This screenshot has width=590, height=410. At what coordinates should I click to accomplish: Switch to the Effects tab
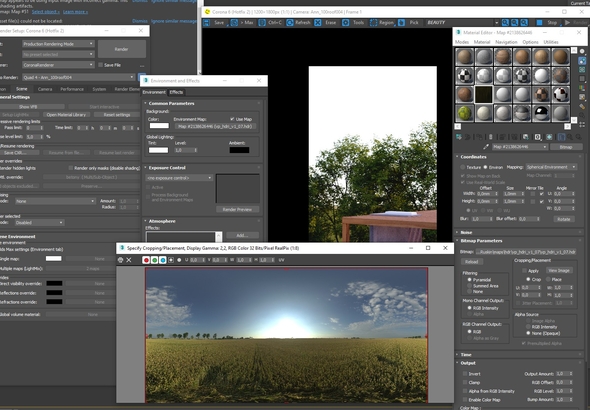click(176, 92)
